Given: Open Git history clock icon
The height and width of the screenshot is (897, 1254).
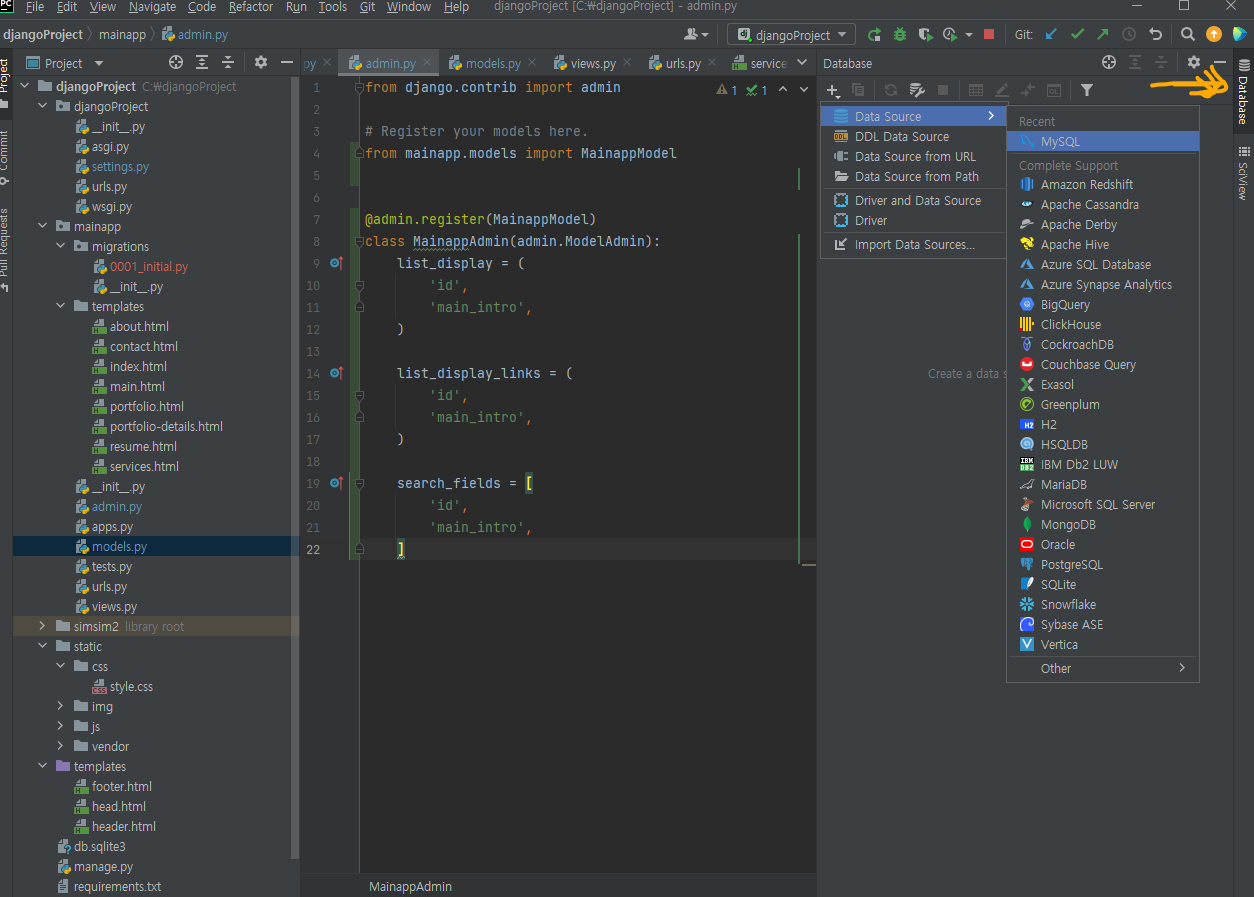Looking at the screenshot, I should (1129, 34).
